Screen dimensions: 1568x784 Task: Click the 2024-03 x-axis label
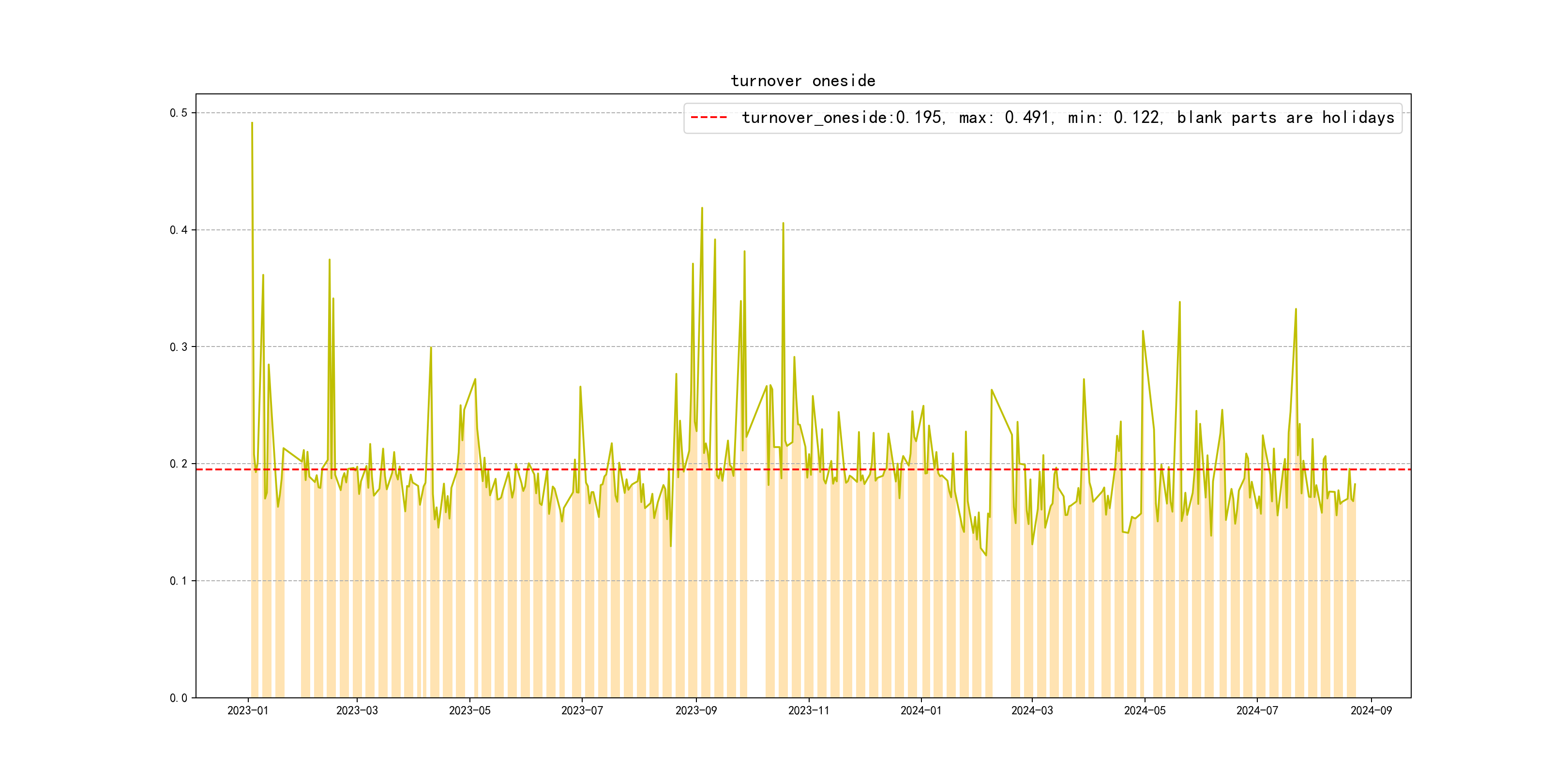[x=1032, y=710]
